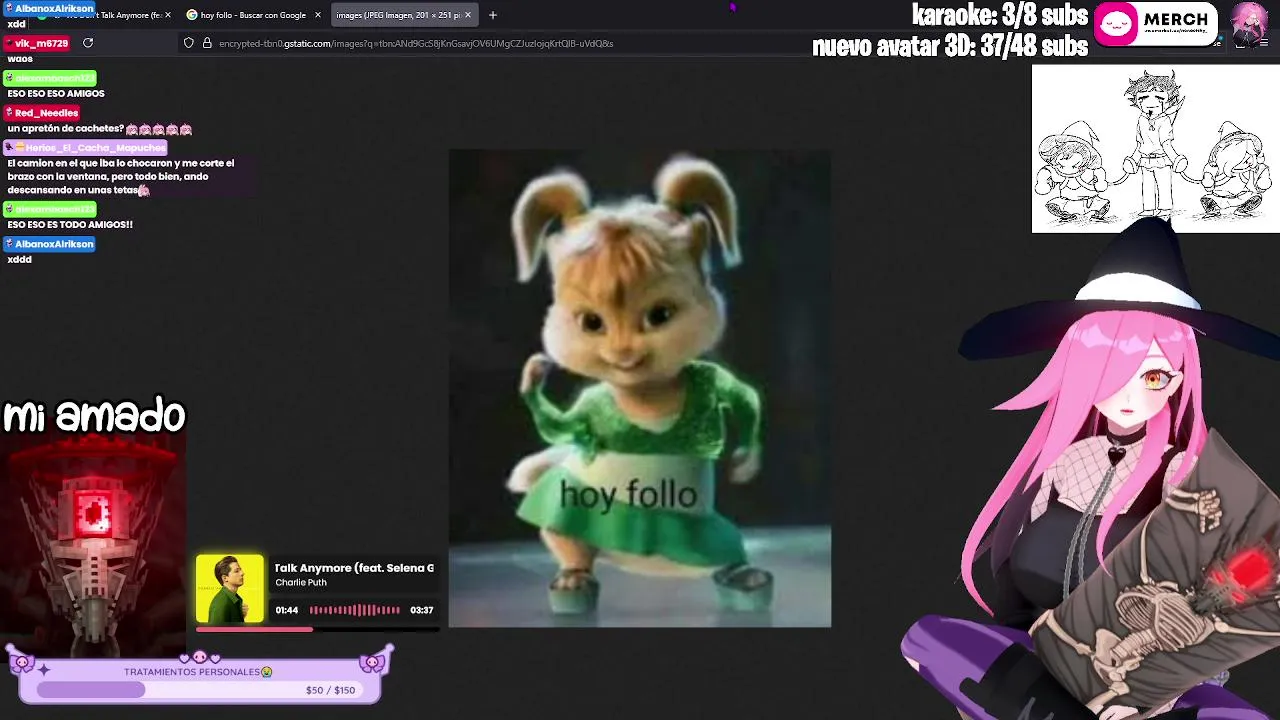Close the 'hoy follo - Buscar con Google' tab
Screen dimensions: 1280x720
coord(318,15)
